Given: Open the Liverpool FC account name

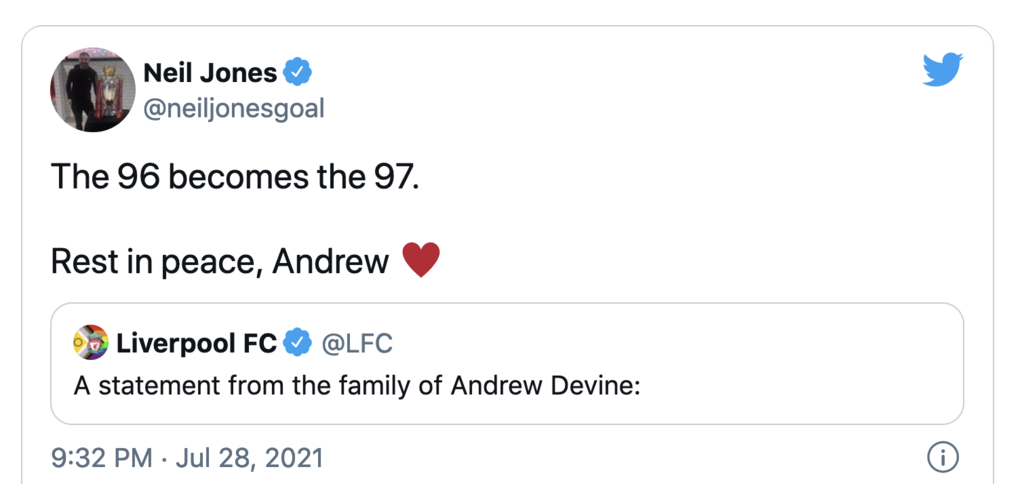Looking at the screenshot, I should point(196,344).
